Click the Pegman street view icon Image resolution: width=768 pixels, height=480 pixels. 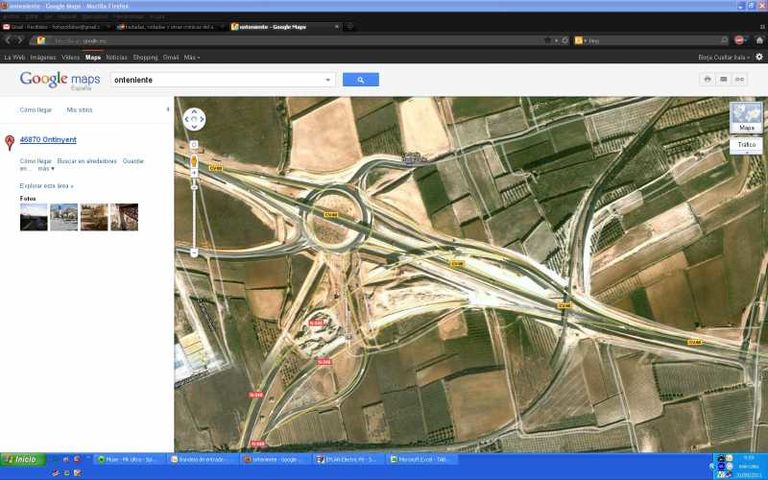(194, 161)
